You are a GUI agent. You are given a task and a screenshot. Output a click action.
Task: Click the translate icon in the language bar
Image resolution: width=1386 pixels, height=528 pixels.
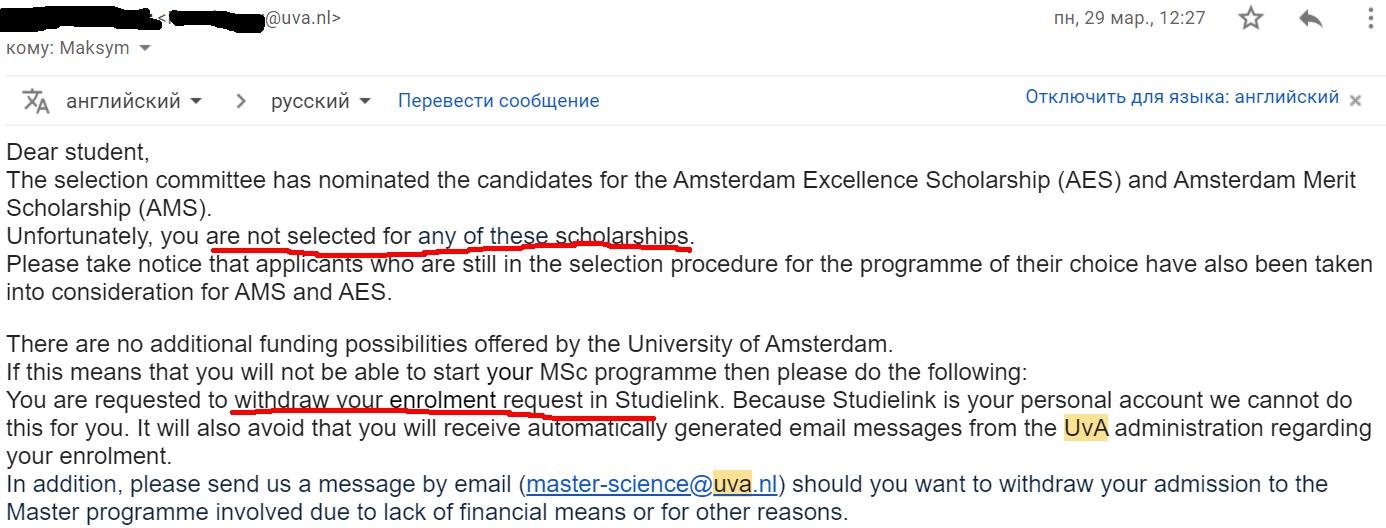36,101
